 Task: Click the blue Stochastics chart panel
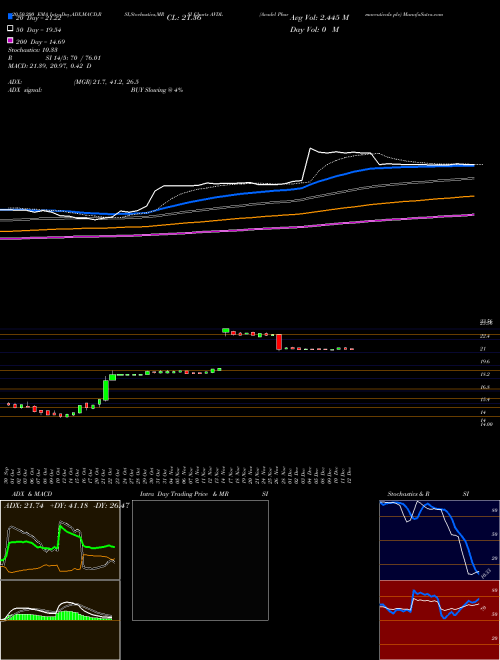(439, 540)
